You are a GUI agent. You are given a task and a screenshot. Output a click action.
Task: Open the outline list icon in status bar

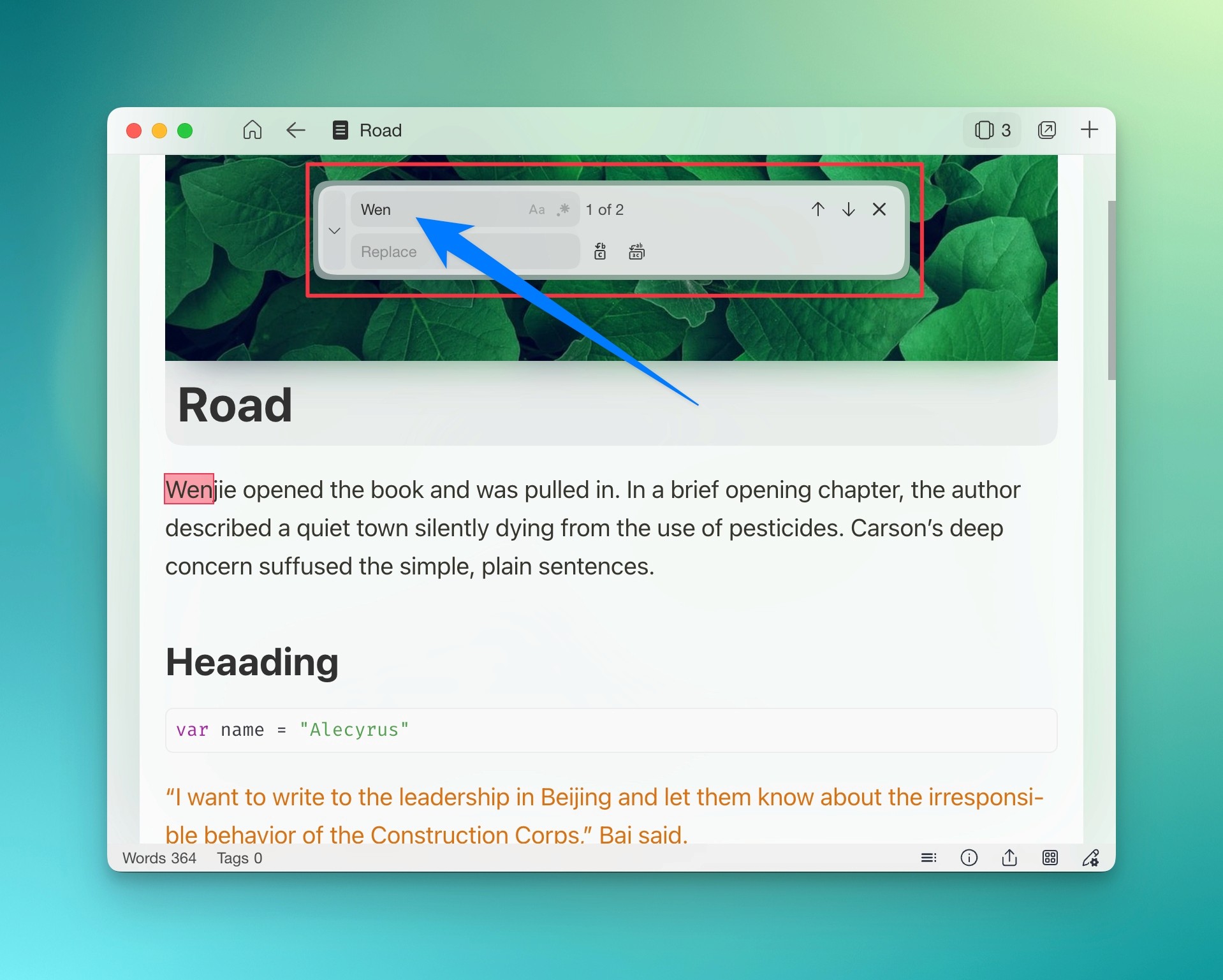[928, 858]
